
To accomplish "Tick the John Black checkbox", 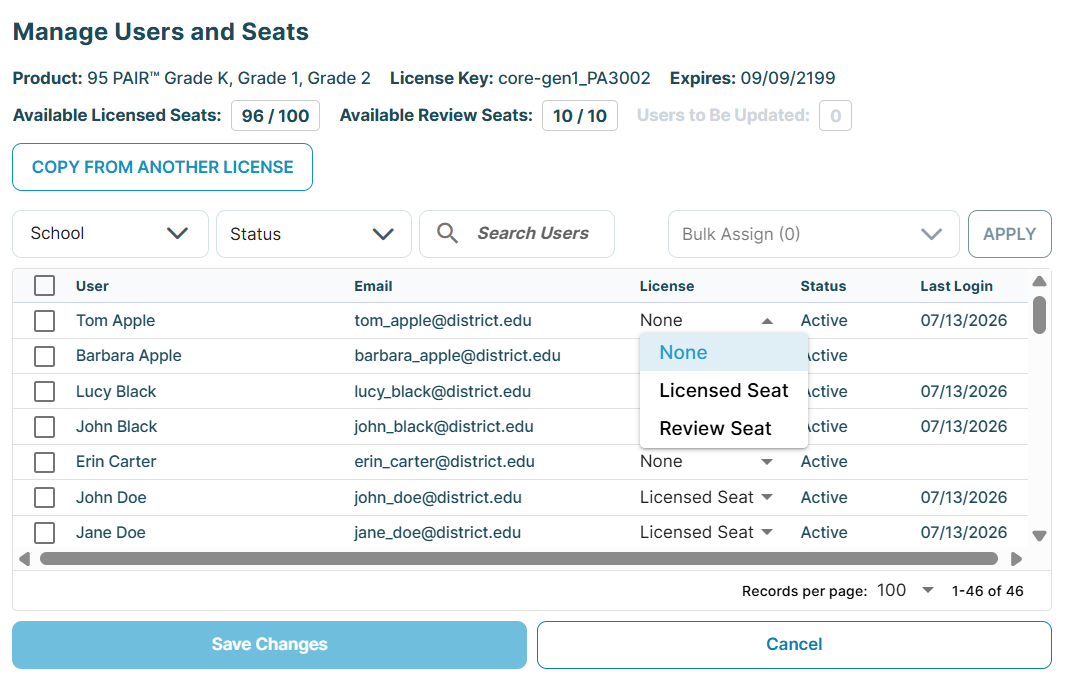I will pyautogui.click(x=45, y=427).
